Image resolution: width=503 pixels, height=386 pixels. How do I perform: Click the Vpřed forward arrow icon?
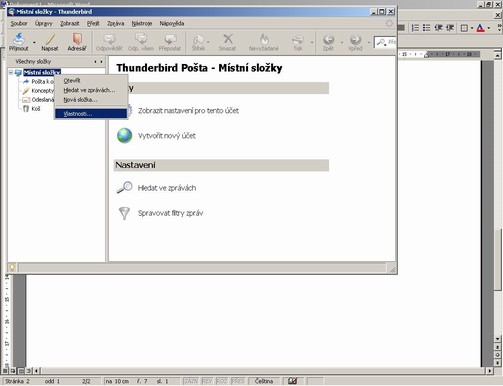tap(355, 40)
